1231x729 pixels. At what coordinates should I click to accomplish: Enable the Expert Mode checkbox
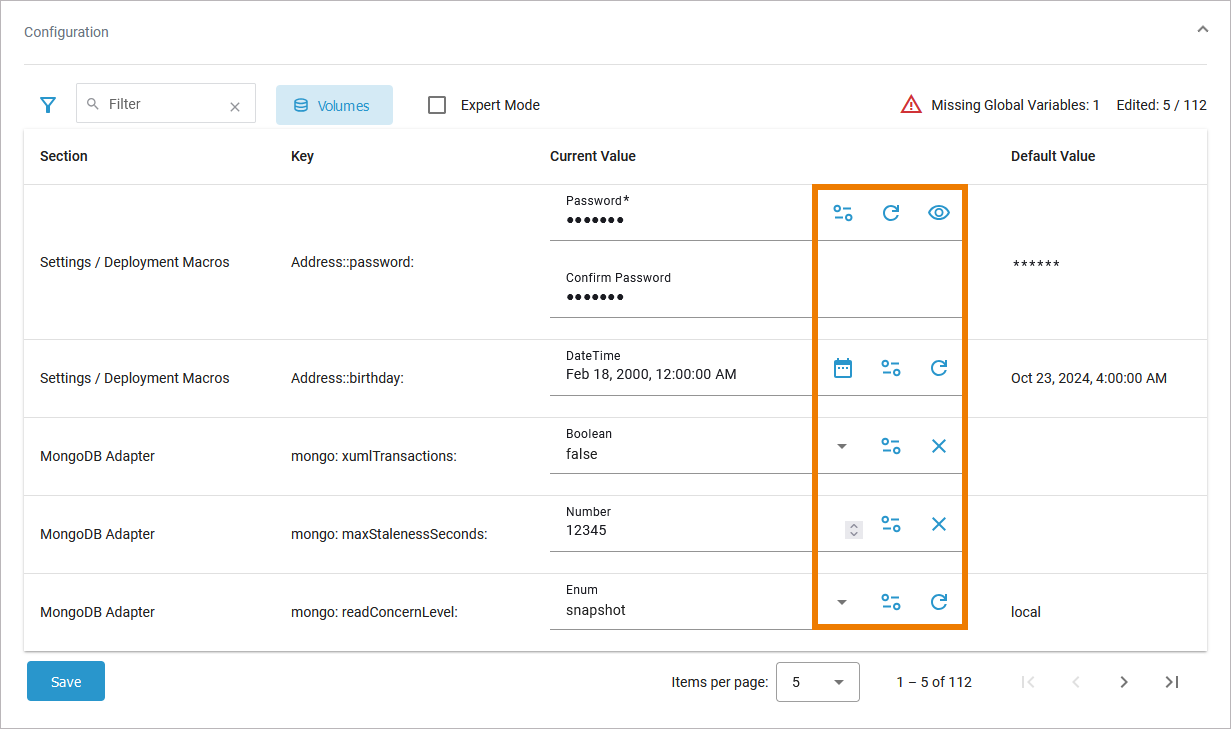click(x=437, y=105)
